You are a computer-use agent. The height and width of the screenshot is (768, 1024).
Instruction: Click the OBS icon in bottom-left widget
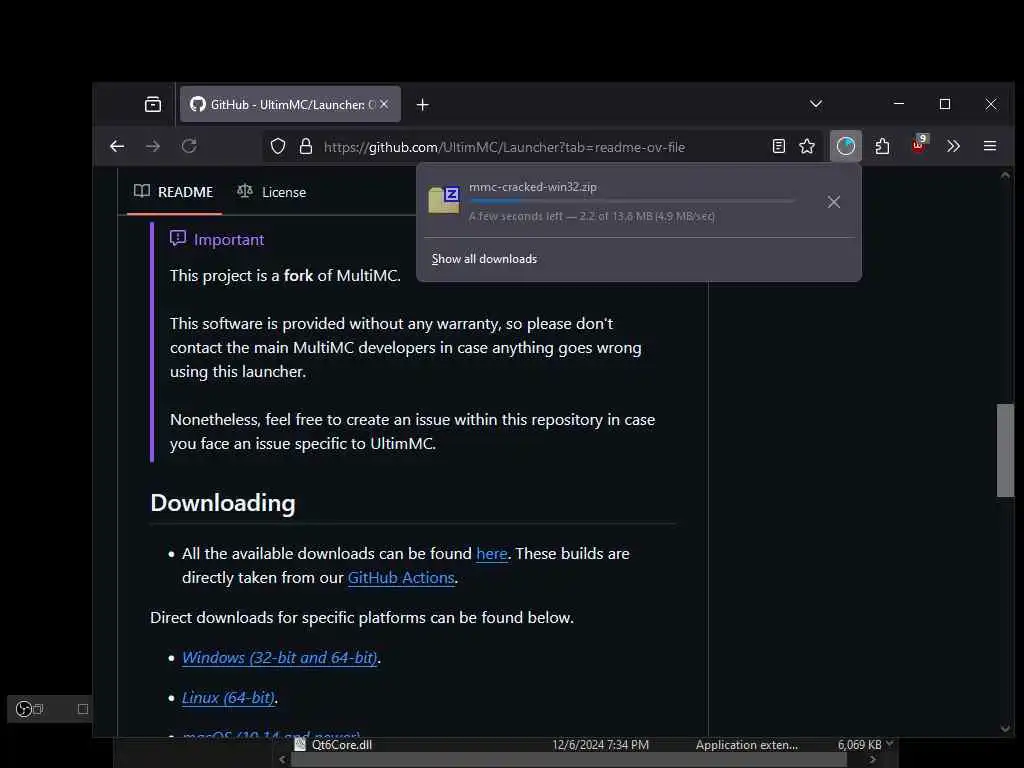[x=24, y=709]
